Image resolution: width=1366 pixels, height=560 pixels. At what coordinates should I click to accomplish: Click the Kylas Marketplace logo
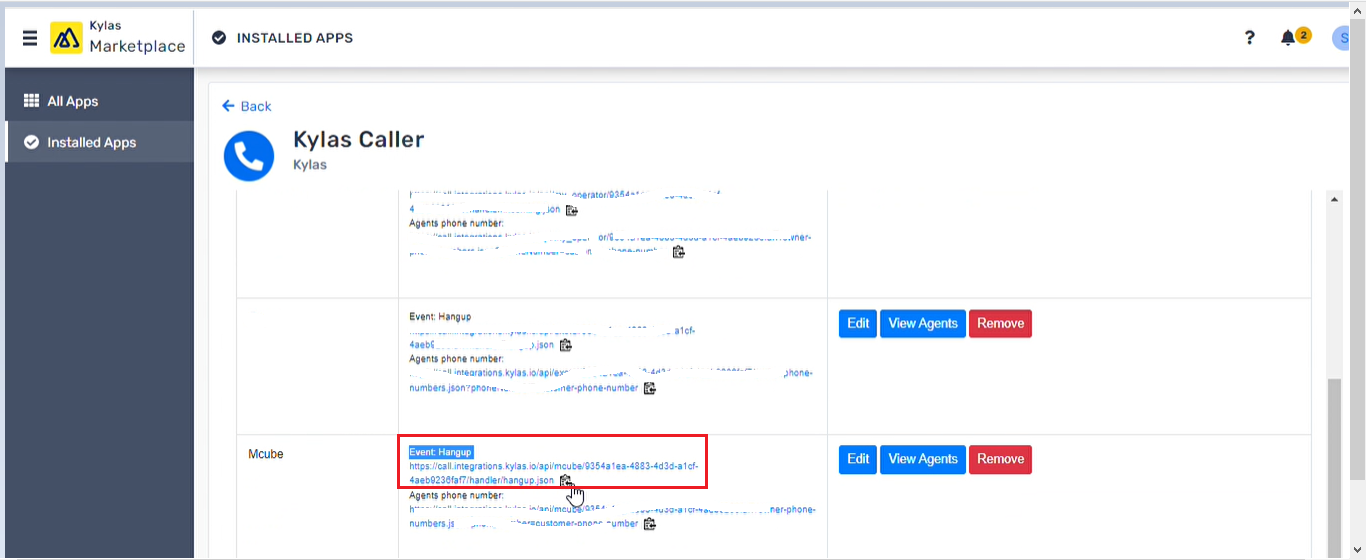pyautogui.click(x=118, y=37)
